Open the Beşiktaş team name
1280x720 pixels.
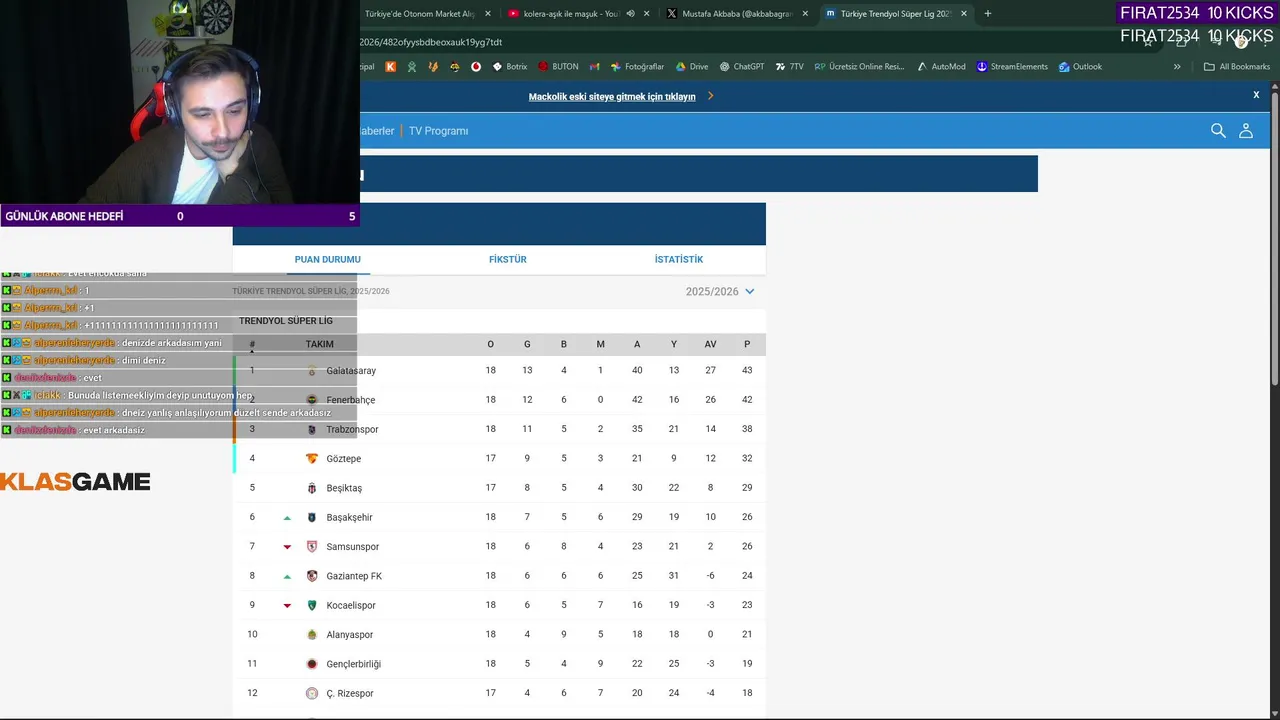coord(344,488)
